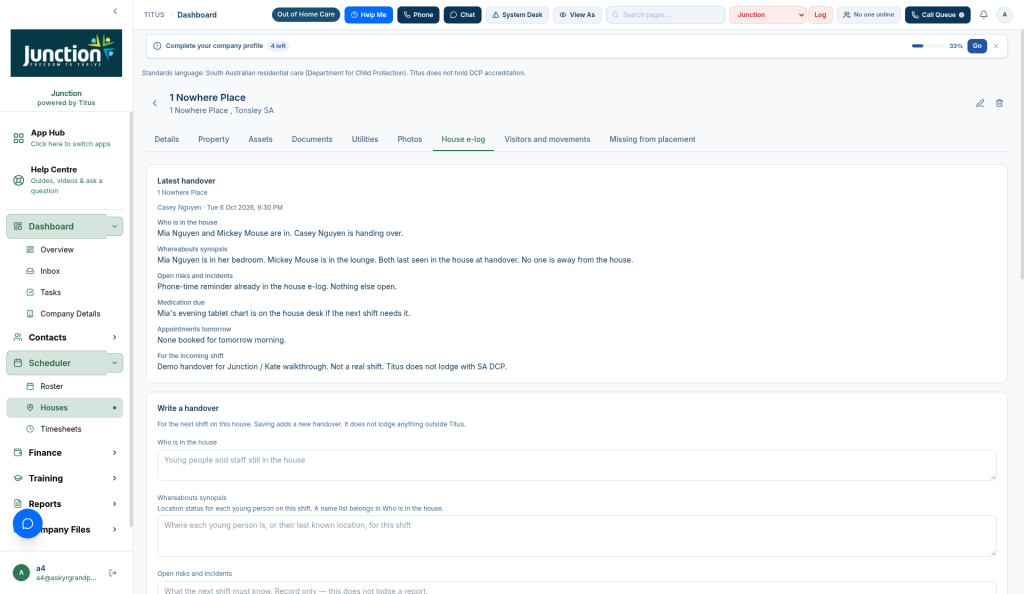Open the blue chat bubble widget
Image resolution: width=1024 pixels, height=594 pixels.
click(x=27, y=524)
